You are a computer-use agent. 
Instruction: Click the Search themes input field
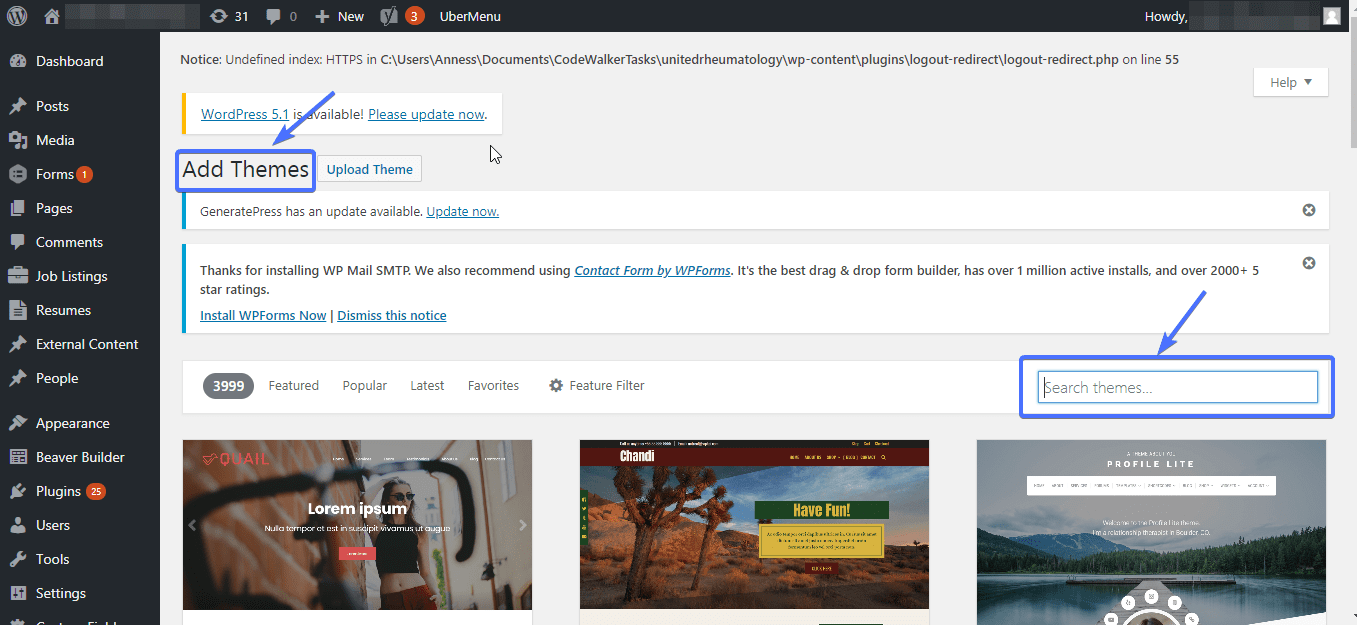pos(1178,387)
